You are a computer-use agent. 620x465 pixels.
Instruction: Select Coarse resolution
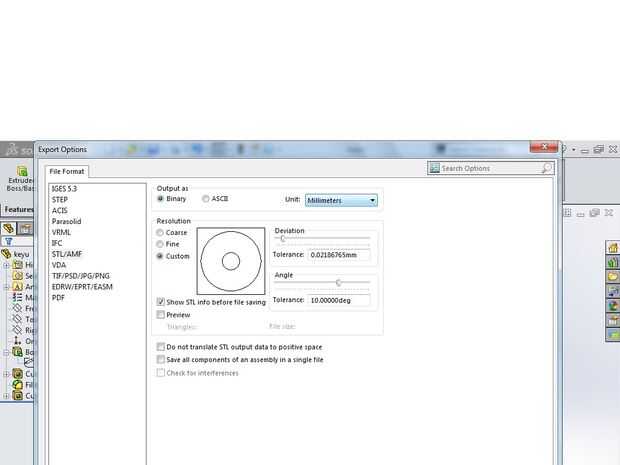pos(160,232)
